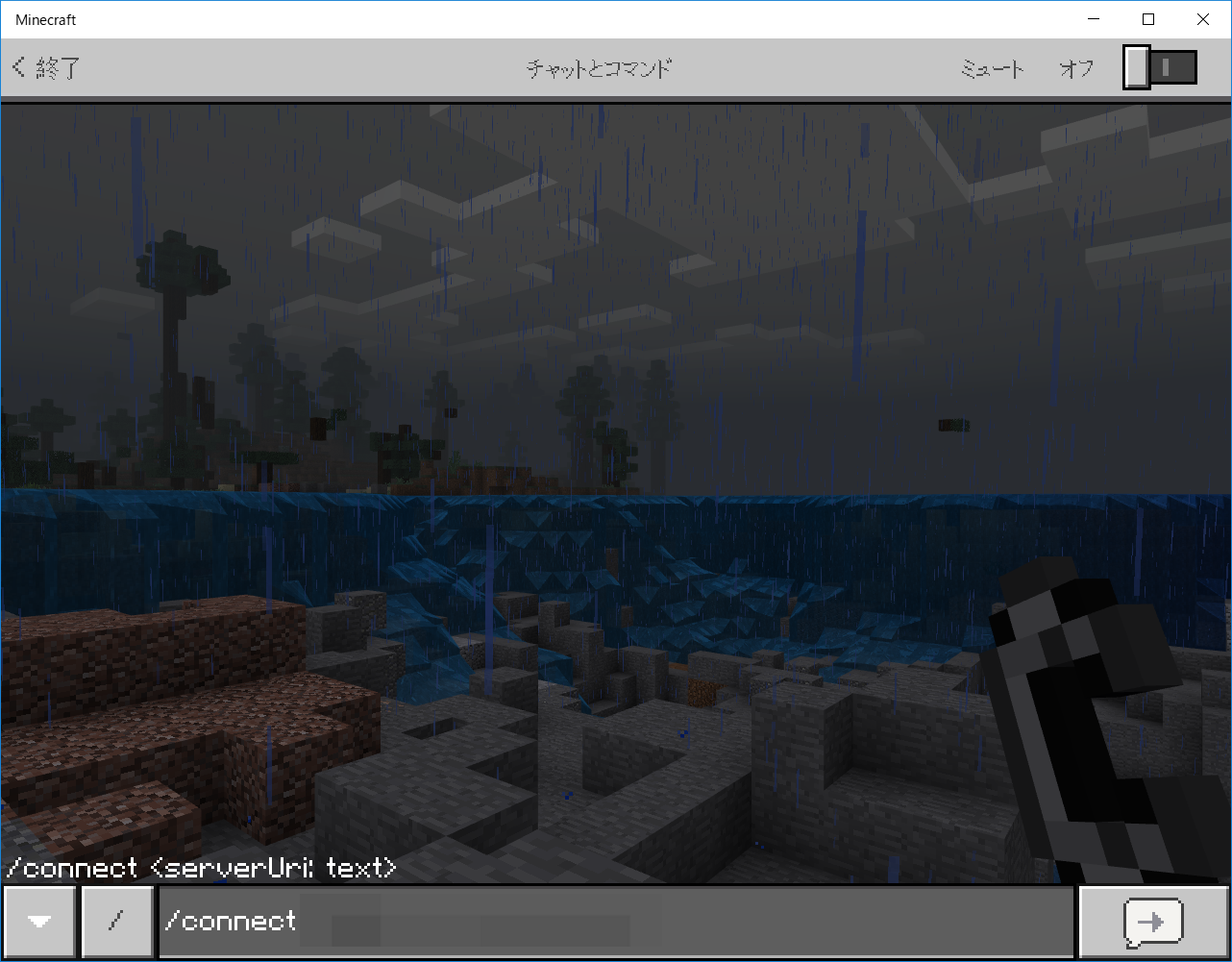
Task: Focus the /connect command input field
Action: click(616, 922)
